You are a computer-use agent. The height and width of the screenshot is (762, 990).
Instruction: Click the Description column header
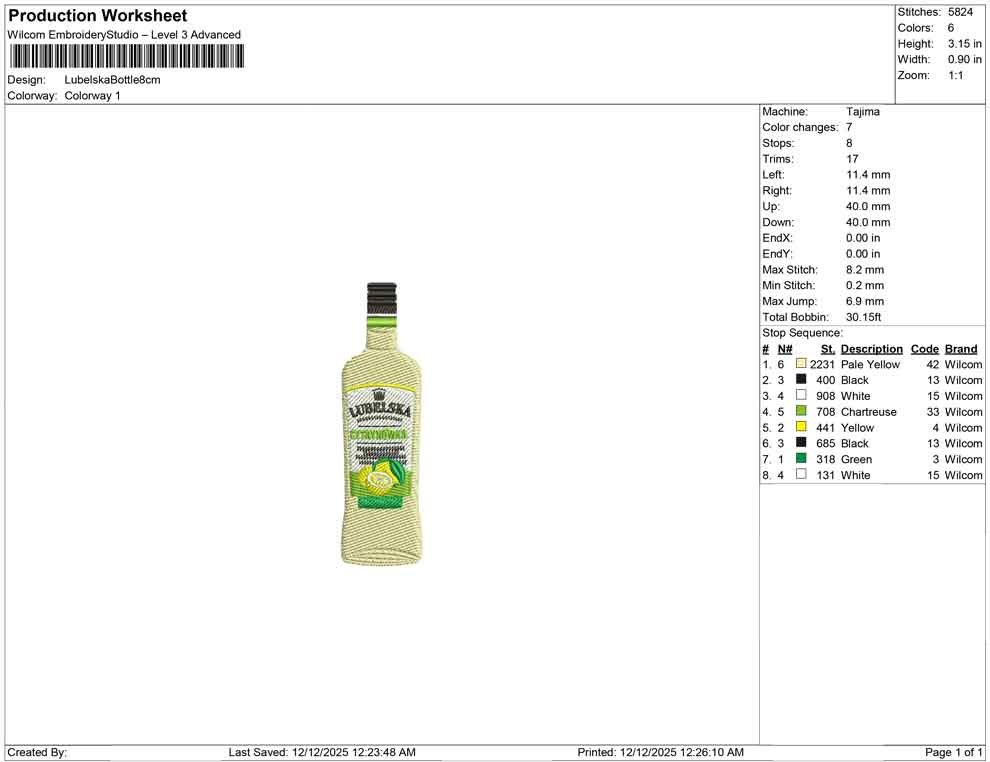pos(871,348)
